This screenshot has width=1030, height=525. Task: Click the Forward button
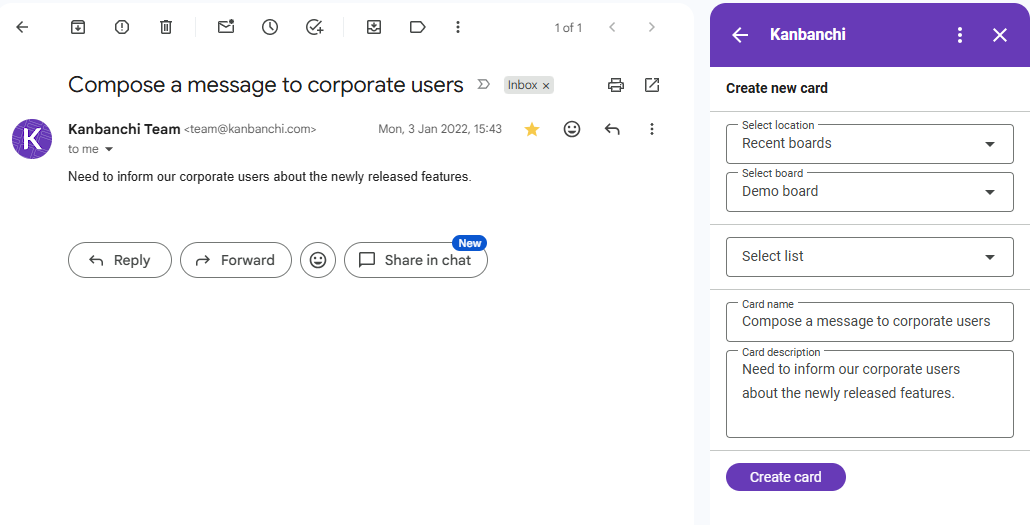tap(236, 260)
